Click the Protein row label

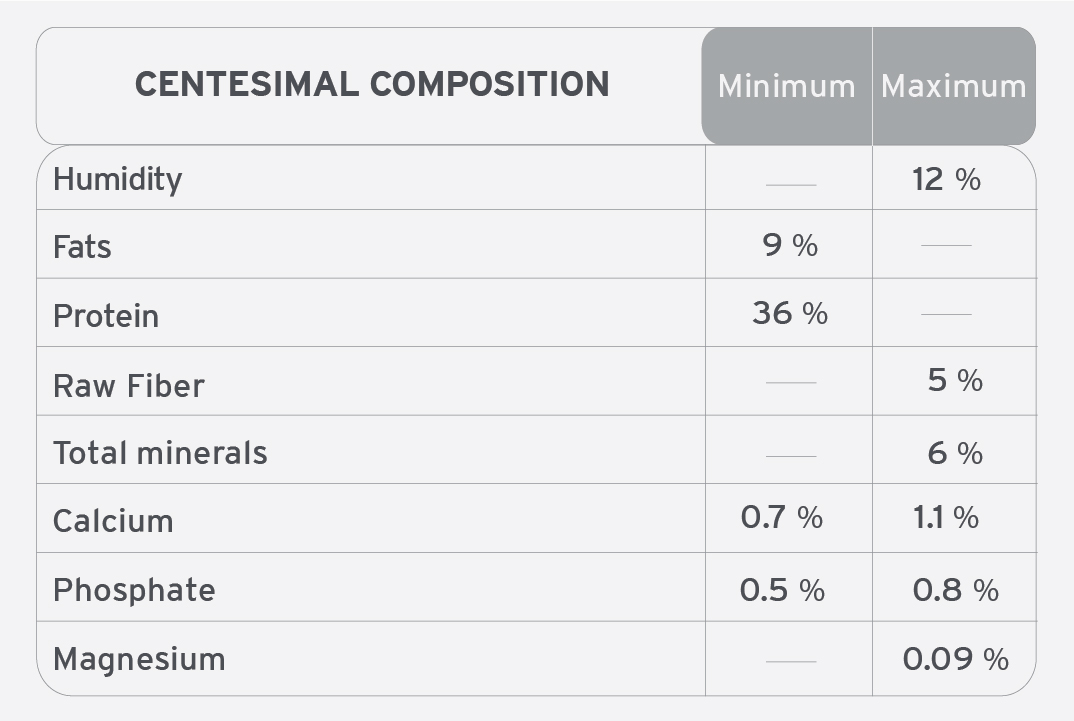pyautogui.click(x=106, y=316)
